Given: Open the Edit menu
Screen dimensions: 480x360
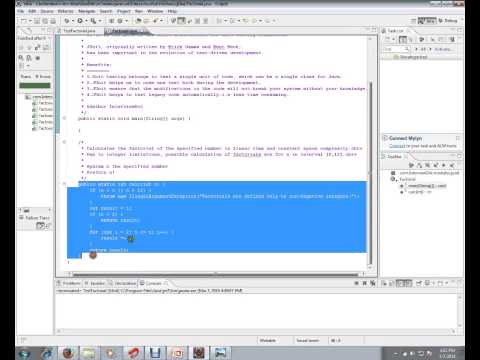Looking at the screenshot, I should click(32, 11).
